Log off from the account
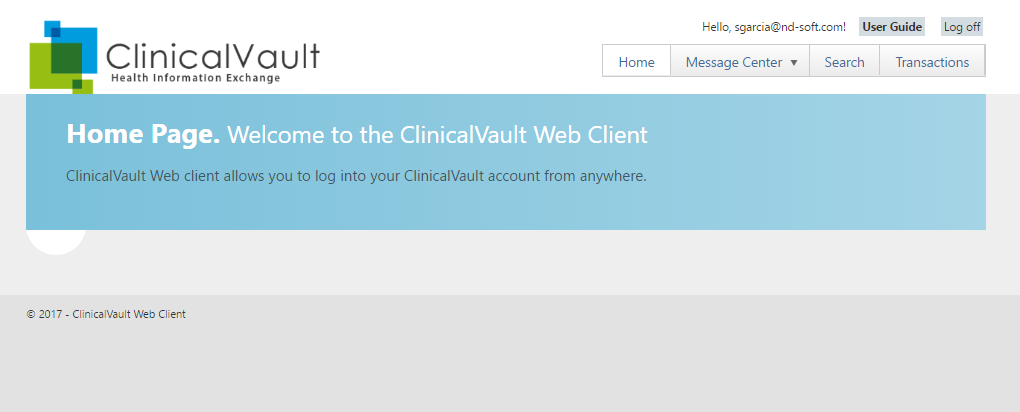This screenshot has height=412, width=1020. (x=962, y=27)
